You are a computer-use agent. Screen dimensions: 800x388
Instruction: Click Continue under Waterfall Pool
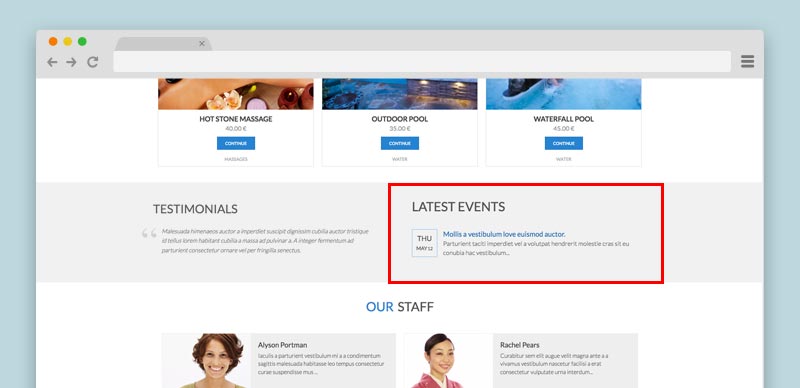point(563,143)
